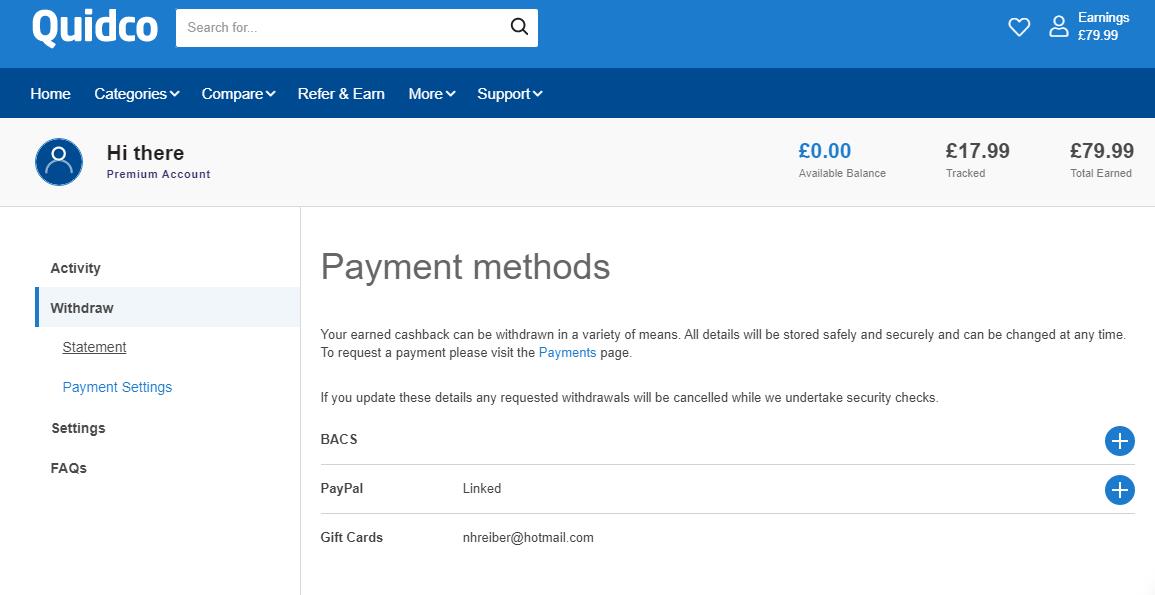
Task: Follow the Payments page link
Action: [x=567, y=353]
